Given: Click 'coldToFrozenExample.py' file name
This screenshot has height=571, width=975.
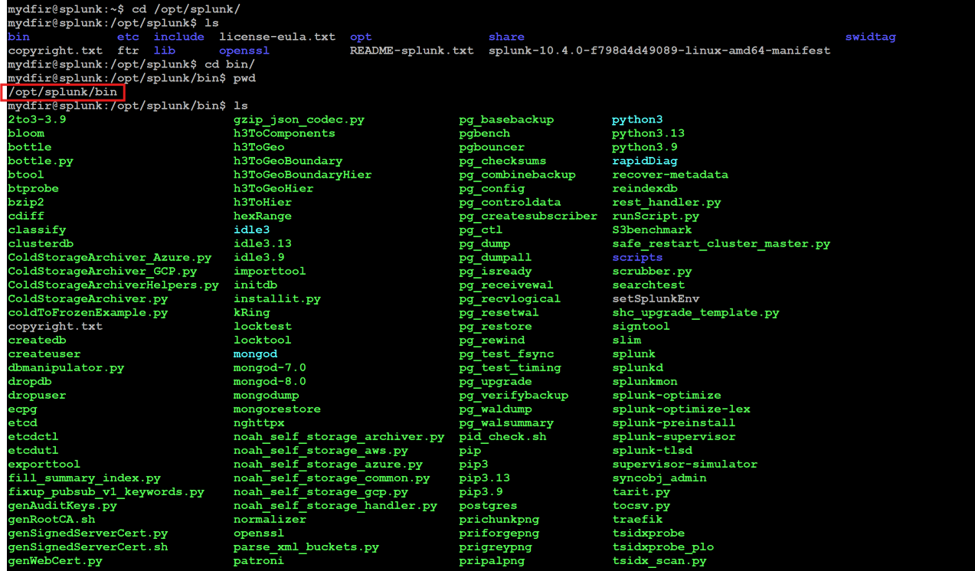Looking at the screenshot, I should point(88,313).
